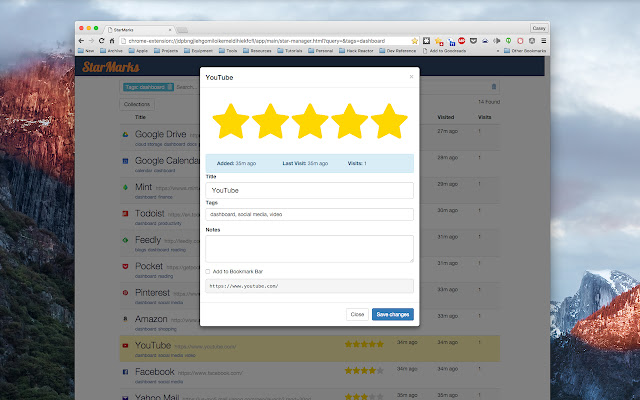Click the Pinterest row favicon
This screenshot has width=640, height=400.
pyautogui.click(x=125, y=293)
